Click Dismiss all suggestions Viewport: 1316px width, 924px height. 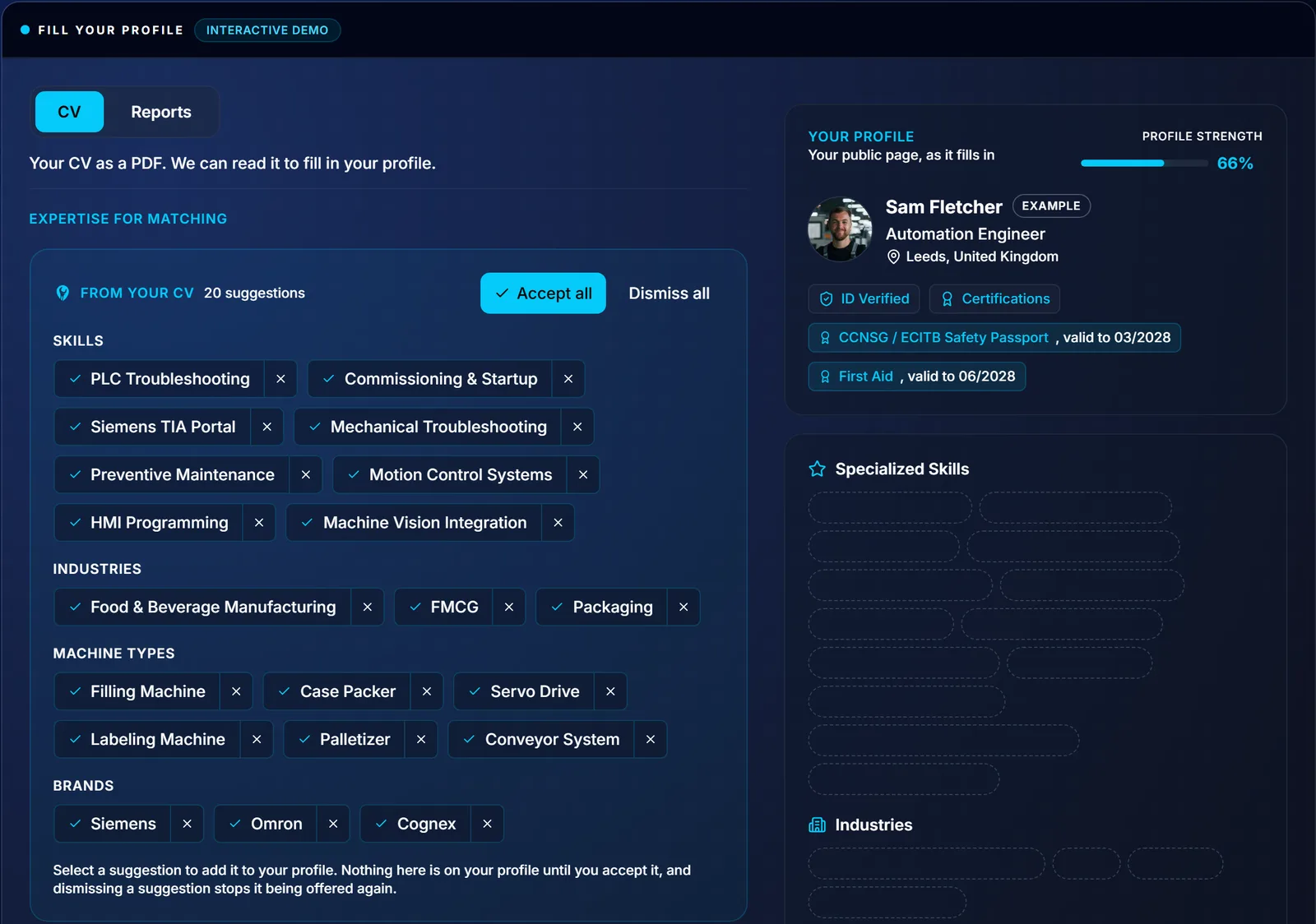pos(669,293)
